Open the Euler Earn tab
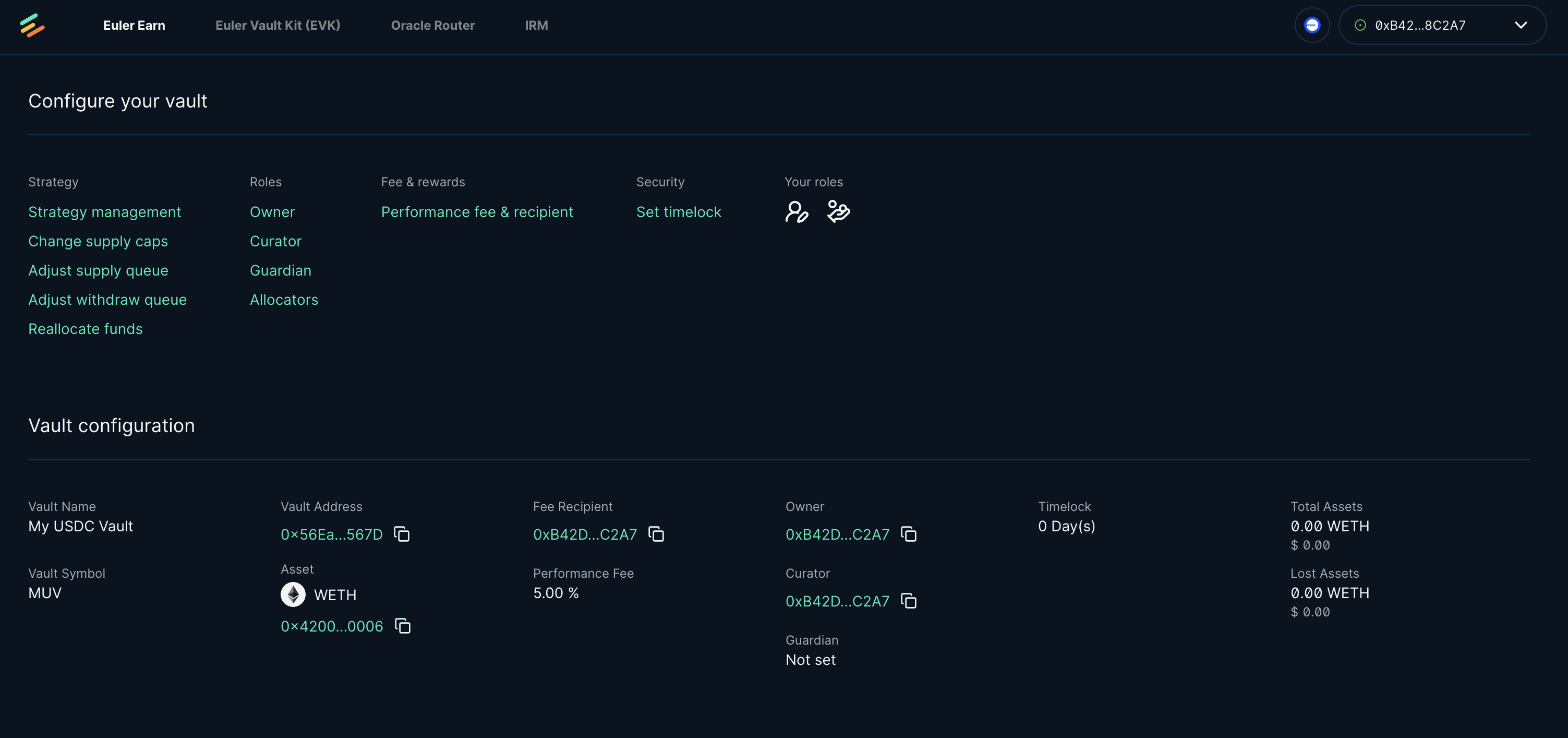This screenshot has height=738, width=1568. [134, 25]
